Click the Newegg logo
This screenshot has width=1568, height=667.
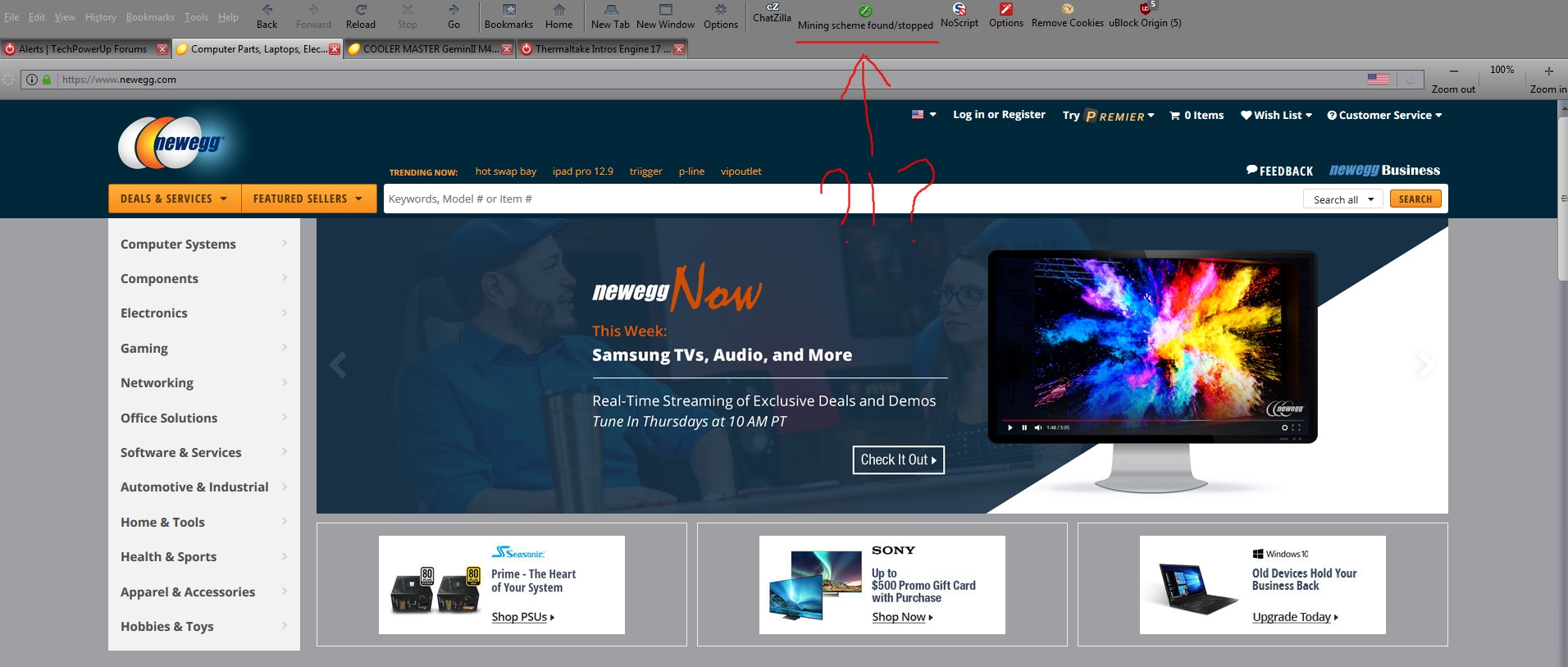(171, 143)
